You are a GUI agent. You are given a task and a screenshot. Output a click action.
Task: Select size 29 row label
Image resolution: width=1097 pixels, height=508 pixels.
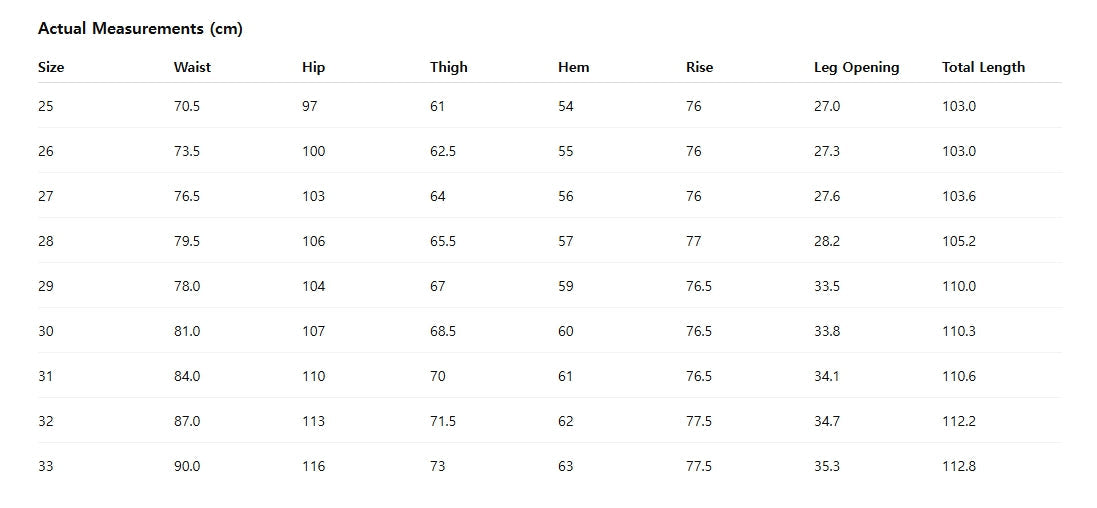tap(46, 286)
